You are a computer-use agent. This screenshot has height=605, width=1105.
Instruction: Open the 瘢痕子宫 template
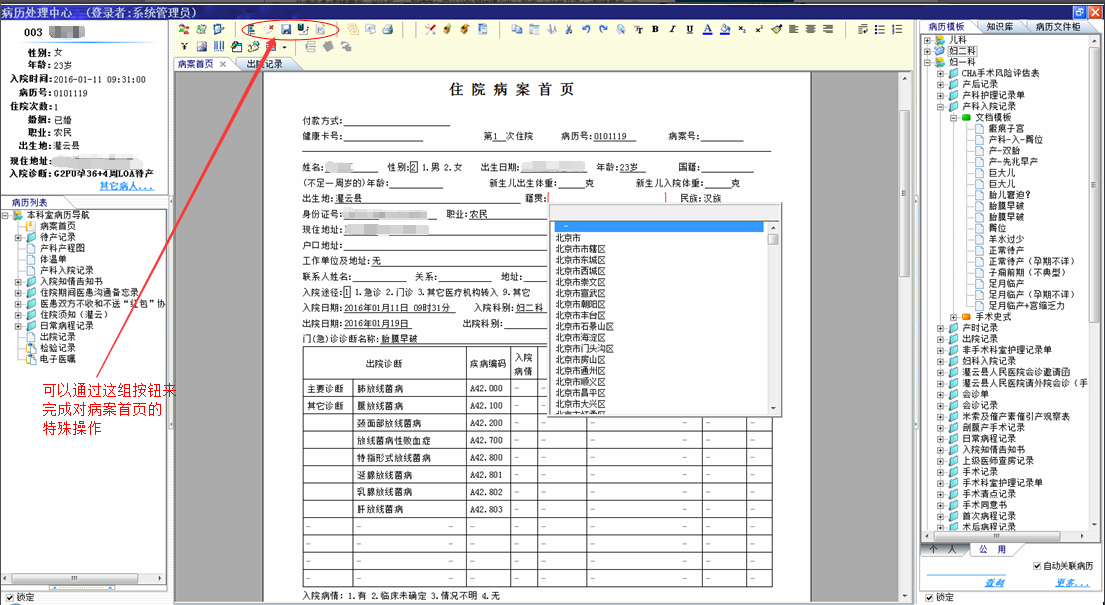tap(1006, 128)
